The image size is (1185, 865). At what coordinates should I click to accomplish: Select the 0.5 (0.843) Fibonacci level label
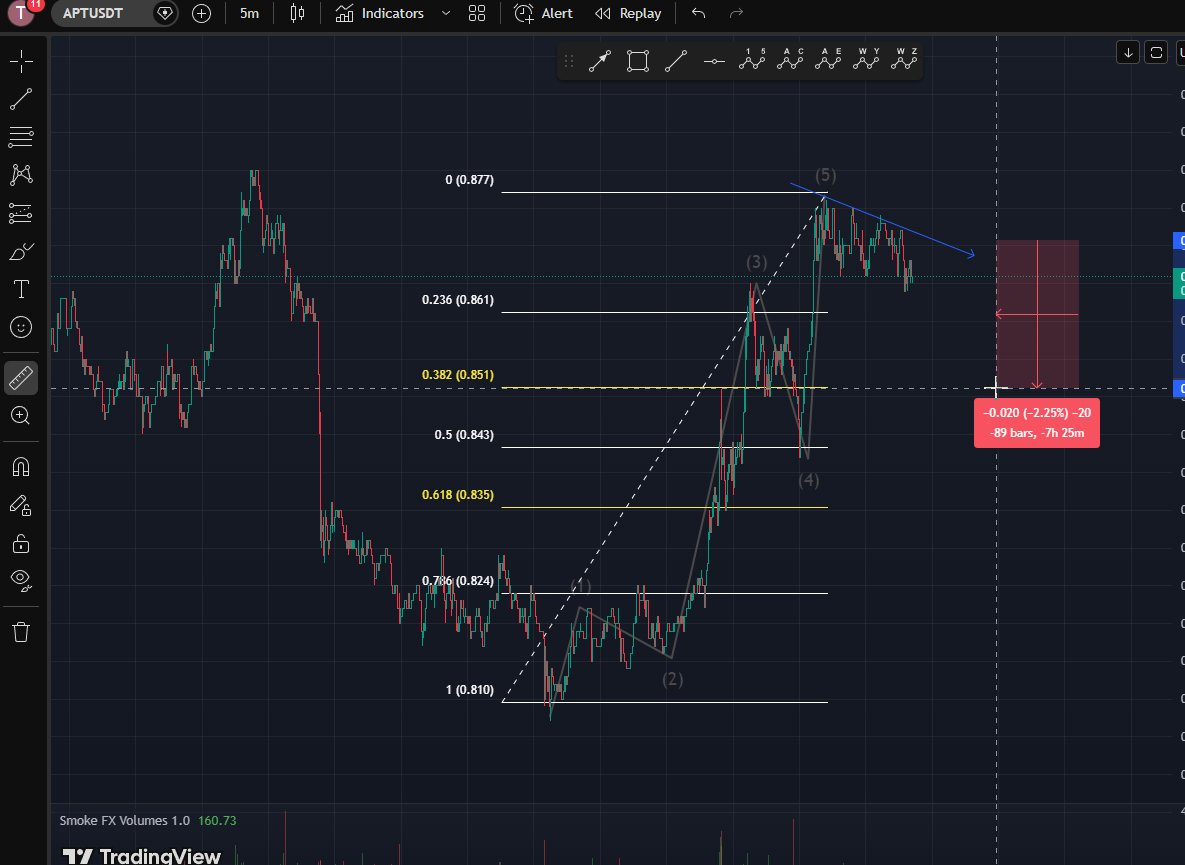(464, 435)
